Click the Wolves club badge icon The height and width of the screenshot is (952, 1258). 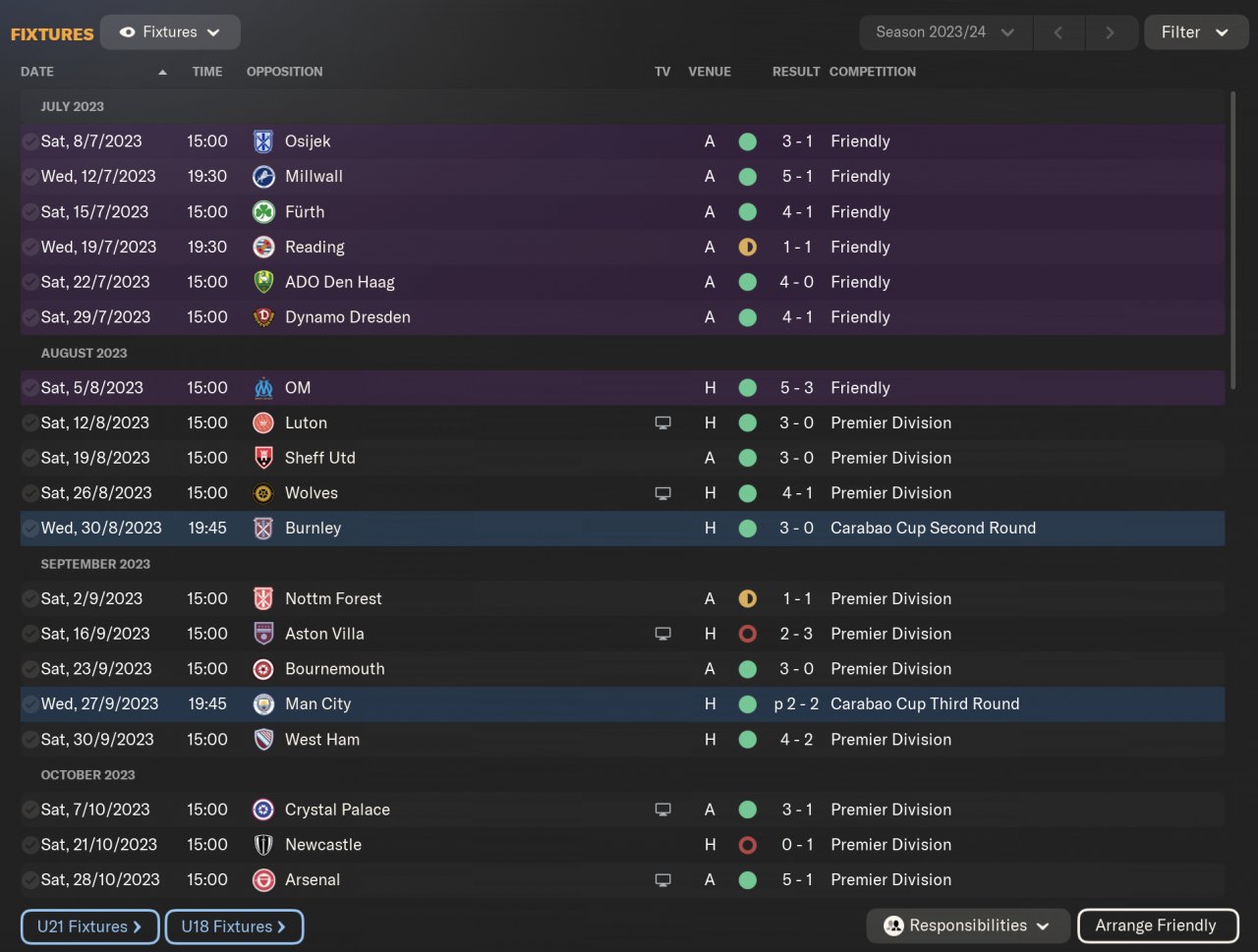click(263, 493)
